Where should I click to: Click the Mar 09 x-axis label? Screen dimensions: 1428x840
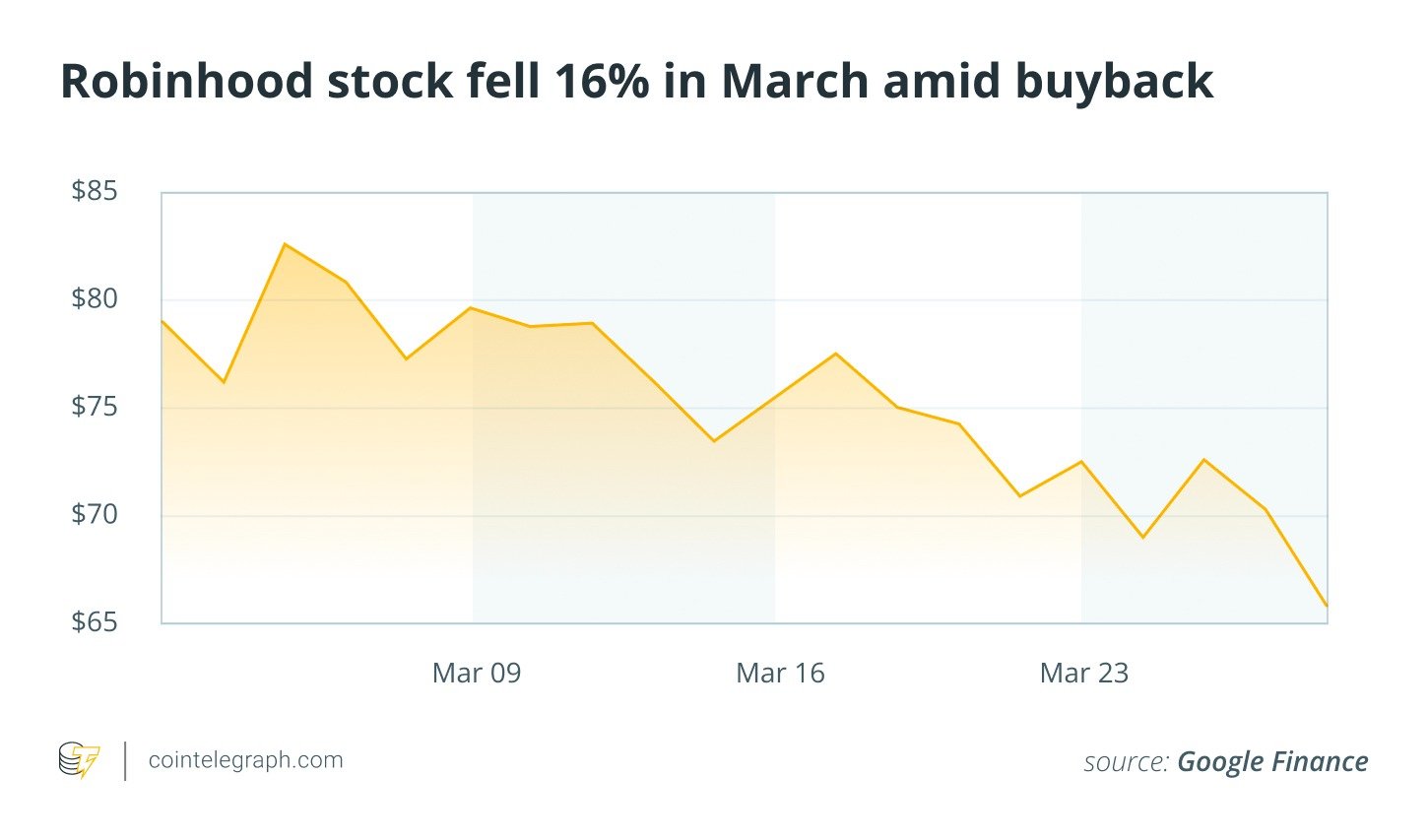coord(477,674)
